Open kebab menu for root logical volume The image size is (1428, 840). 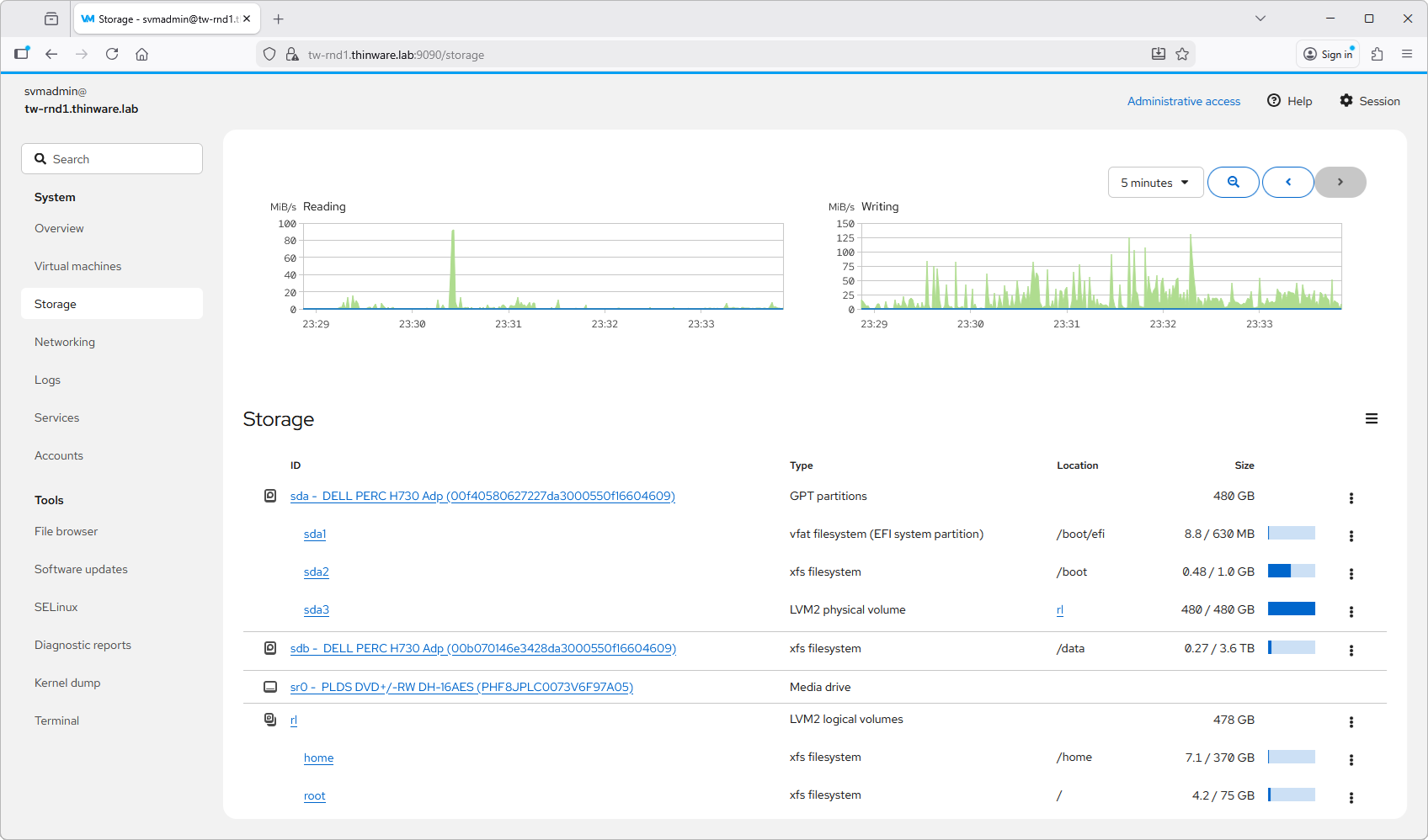pyautogui.click(x=1351, y=797)
